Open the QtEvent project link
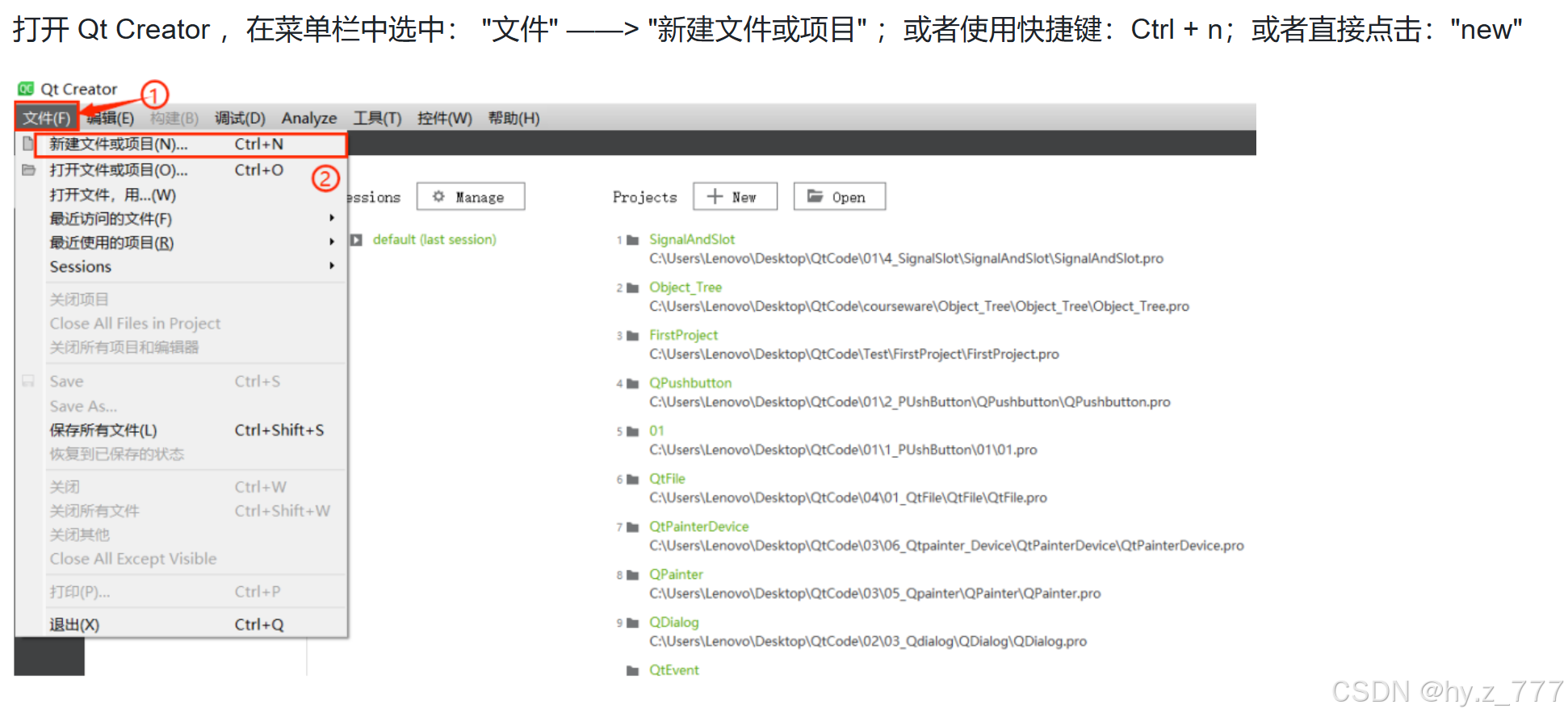 tap(674, 669)
